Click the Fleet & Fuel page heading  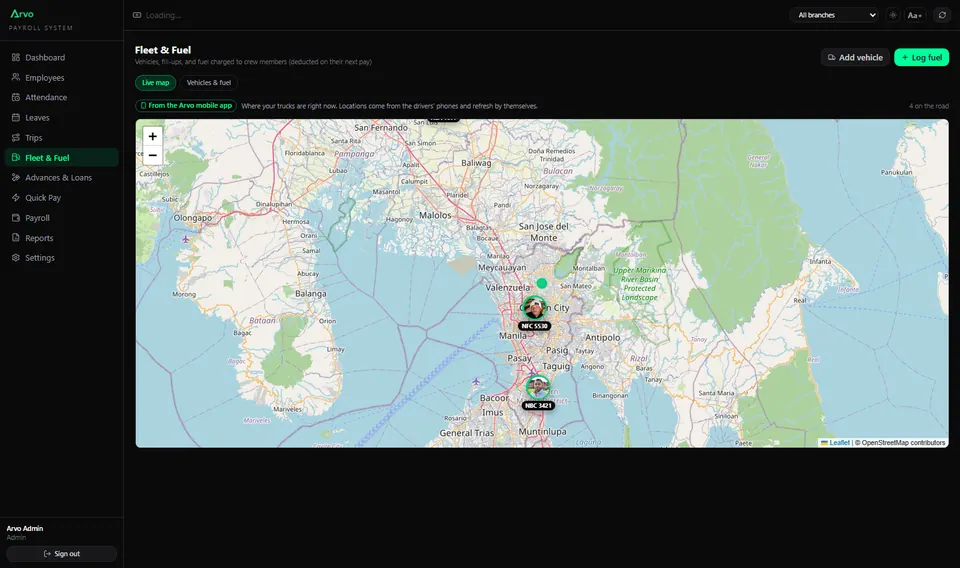pyautogui.click(x=163, y=50)
